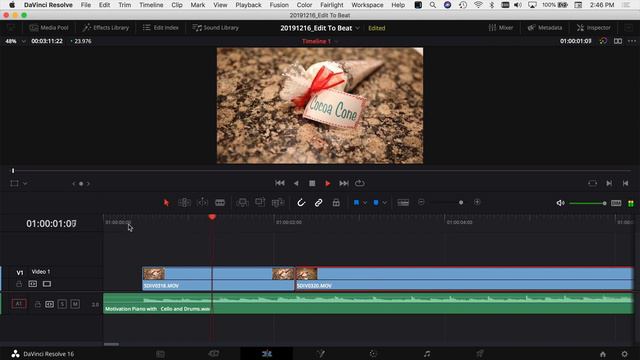Select the Selection Mode arrow tool

(x=166, y=202)
